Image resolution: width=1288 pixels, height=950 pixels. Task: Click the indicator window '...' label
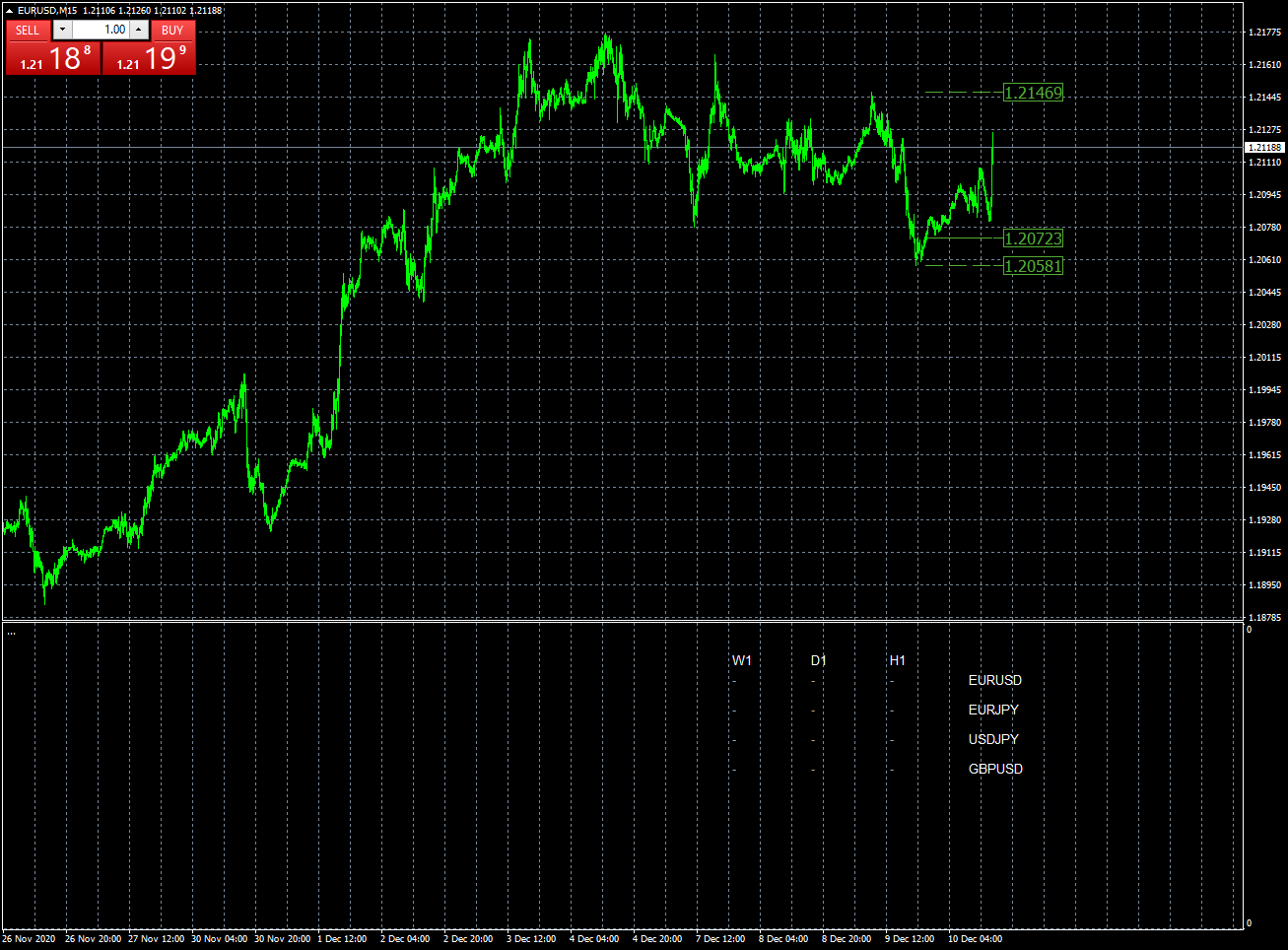click(11, 633)
